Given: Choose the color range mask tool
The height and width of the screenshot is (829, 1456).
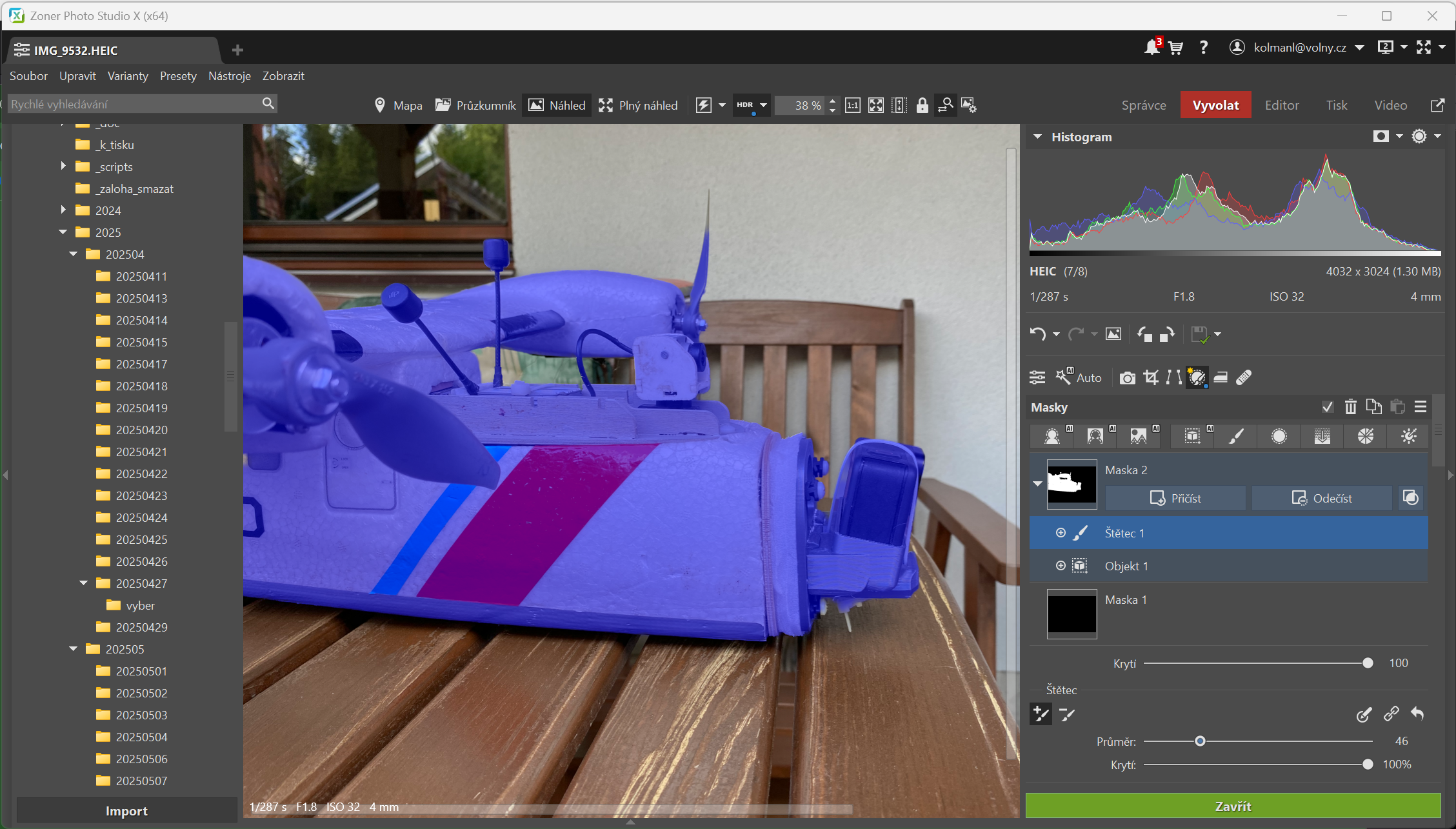Looking at the screenshot, I should tap(1365, 437).
